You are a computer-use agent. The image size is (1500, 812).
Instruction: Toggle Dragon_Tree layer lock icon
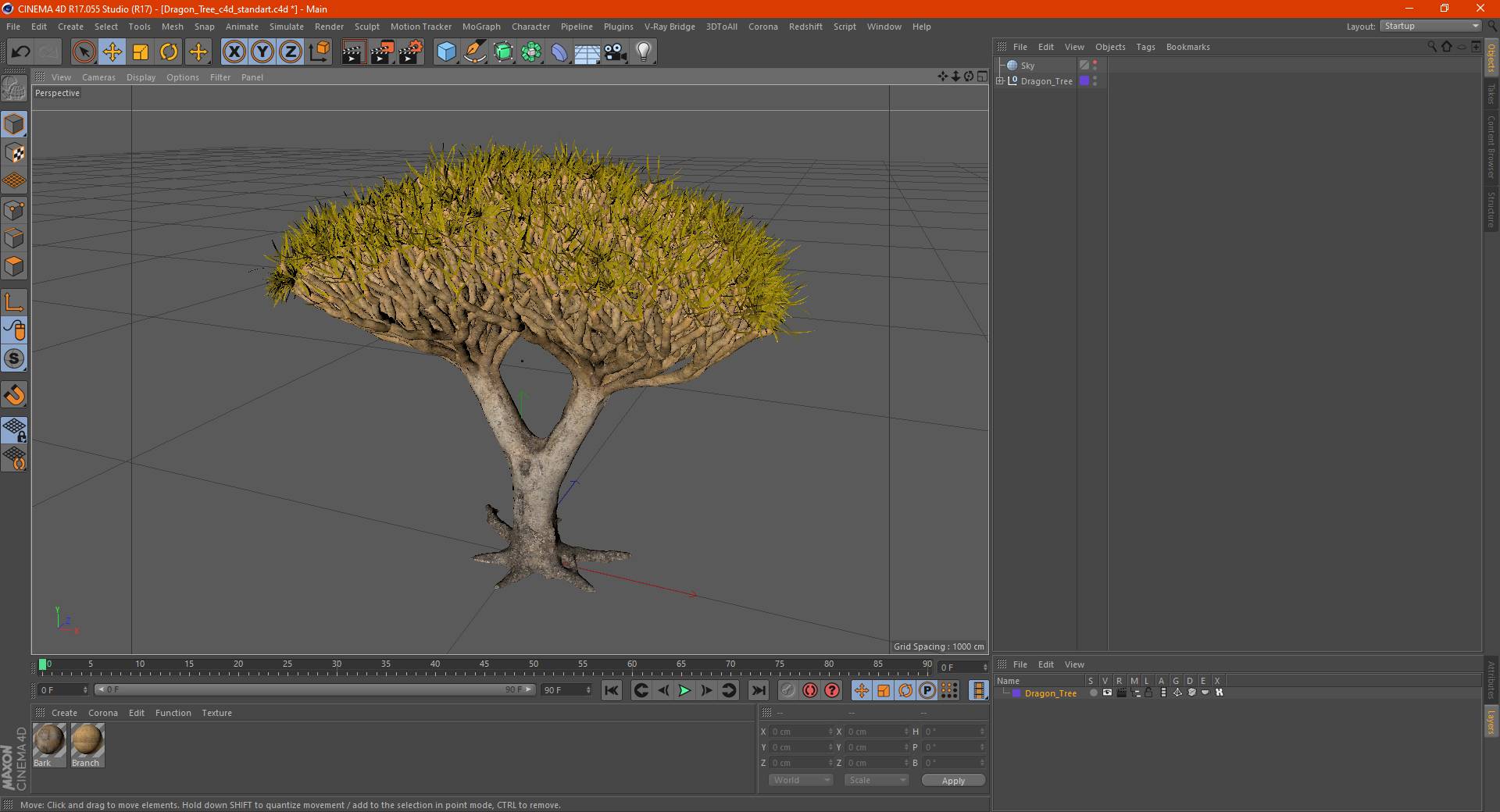point(1148,693)
